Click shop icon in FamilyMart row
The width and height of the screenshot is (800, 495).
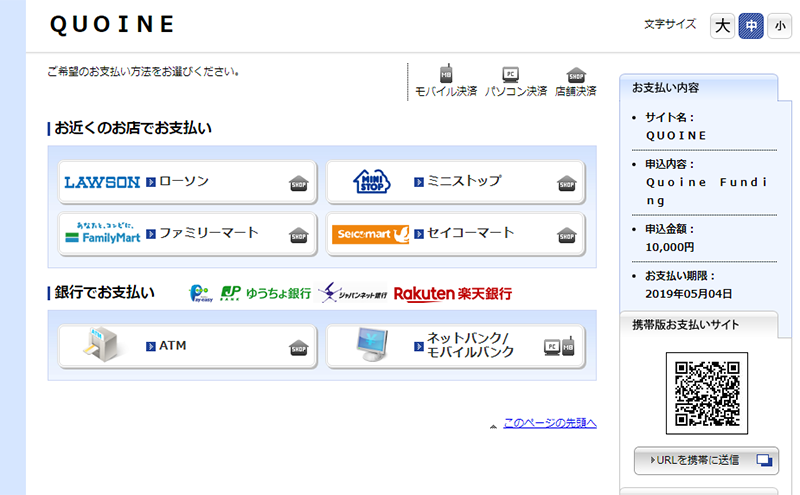[298, 235]
